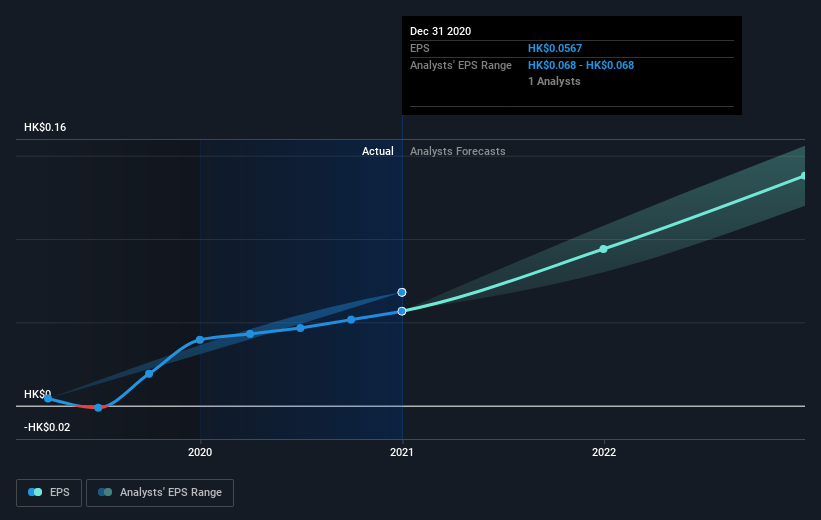Click the 2022 x-axis label
The image size is (821, 520).
604,452
